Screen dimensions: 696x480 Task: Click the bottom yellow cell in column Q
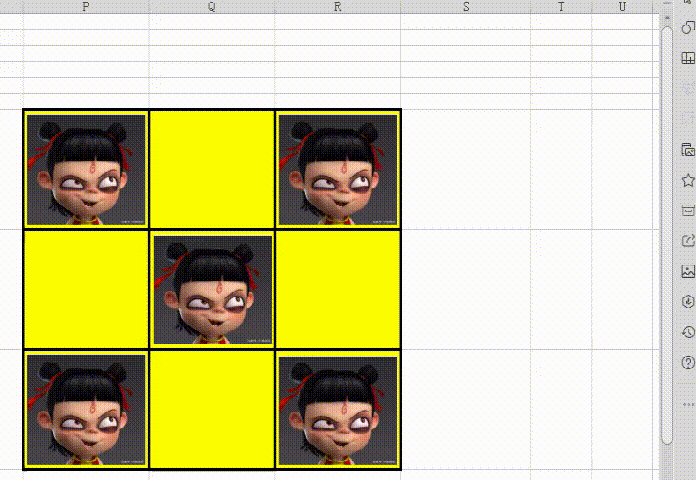[212, 409]
